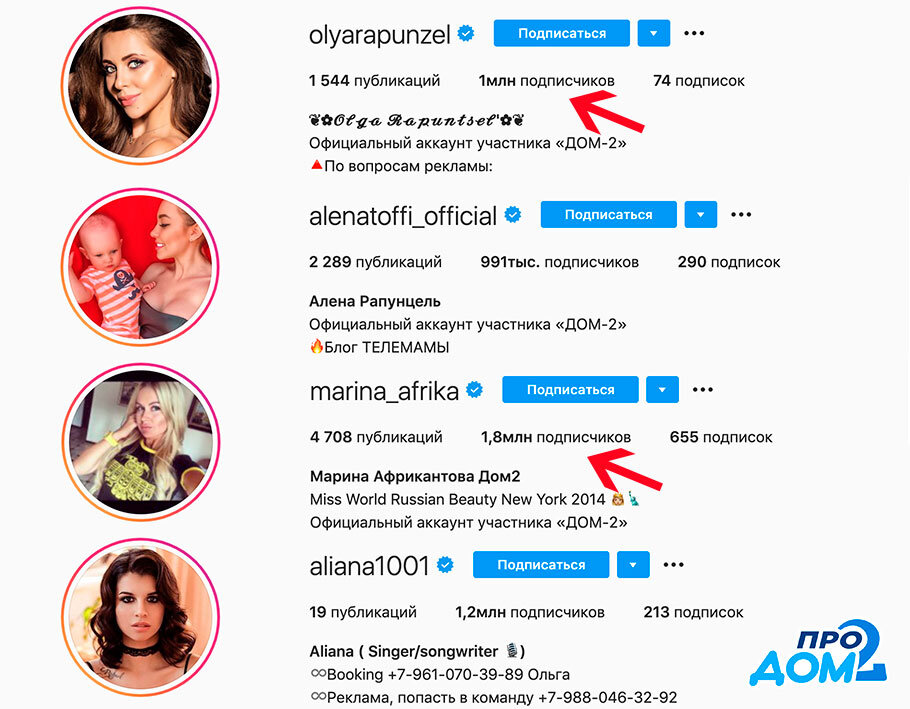Click the verified badge next to alenatoffi_official
Image resolution: width=910 pixels, height=709 pixels.
tap(512, 215)
